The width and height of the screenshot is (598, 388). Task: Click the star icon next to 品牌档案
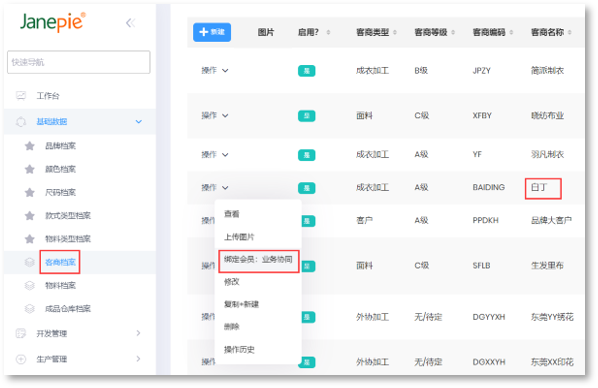coord(30,146)
